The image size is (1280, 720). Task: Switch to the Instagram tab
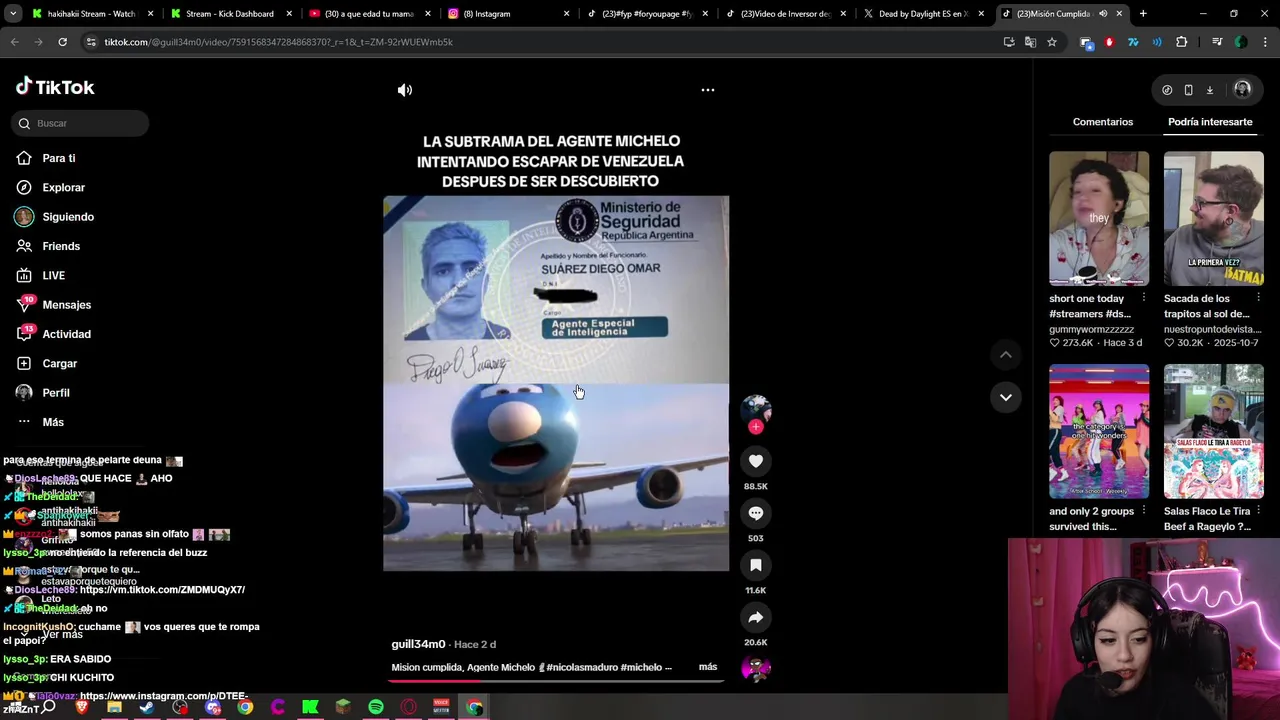(506, 14)
